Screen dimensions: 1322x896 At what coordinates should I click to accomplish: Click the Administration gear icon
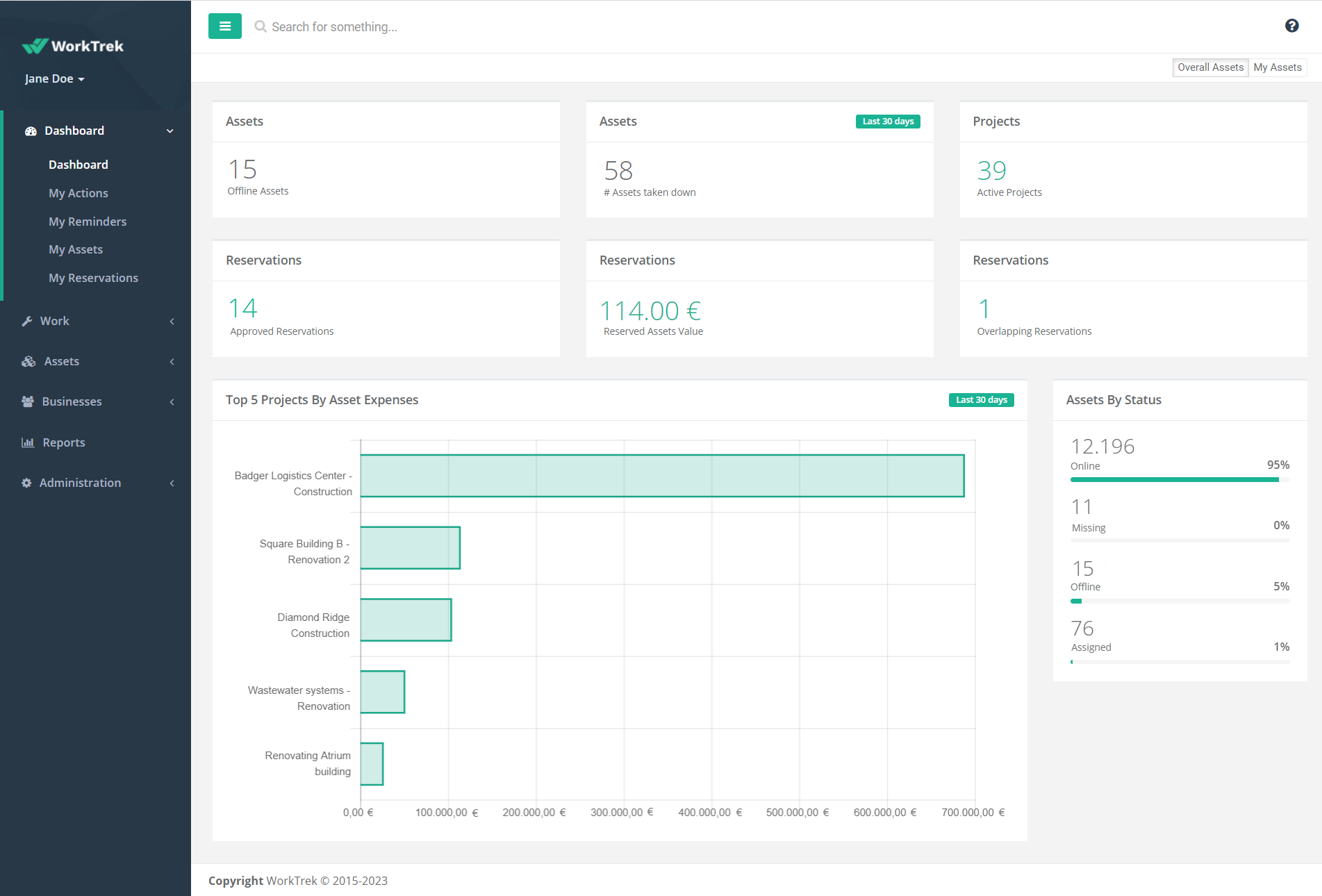click(26, 482)
